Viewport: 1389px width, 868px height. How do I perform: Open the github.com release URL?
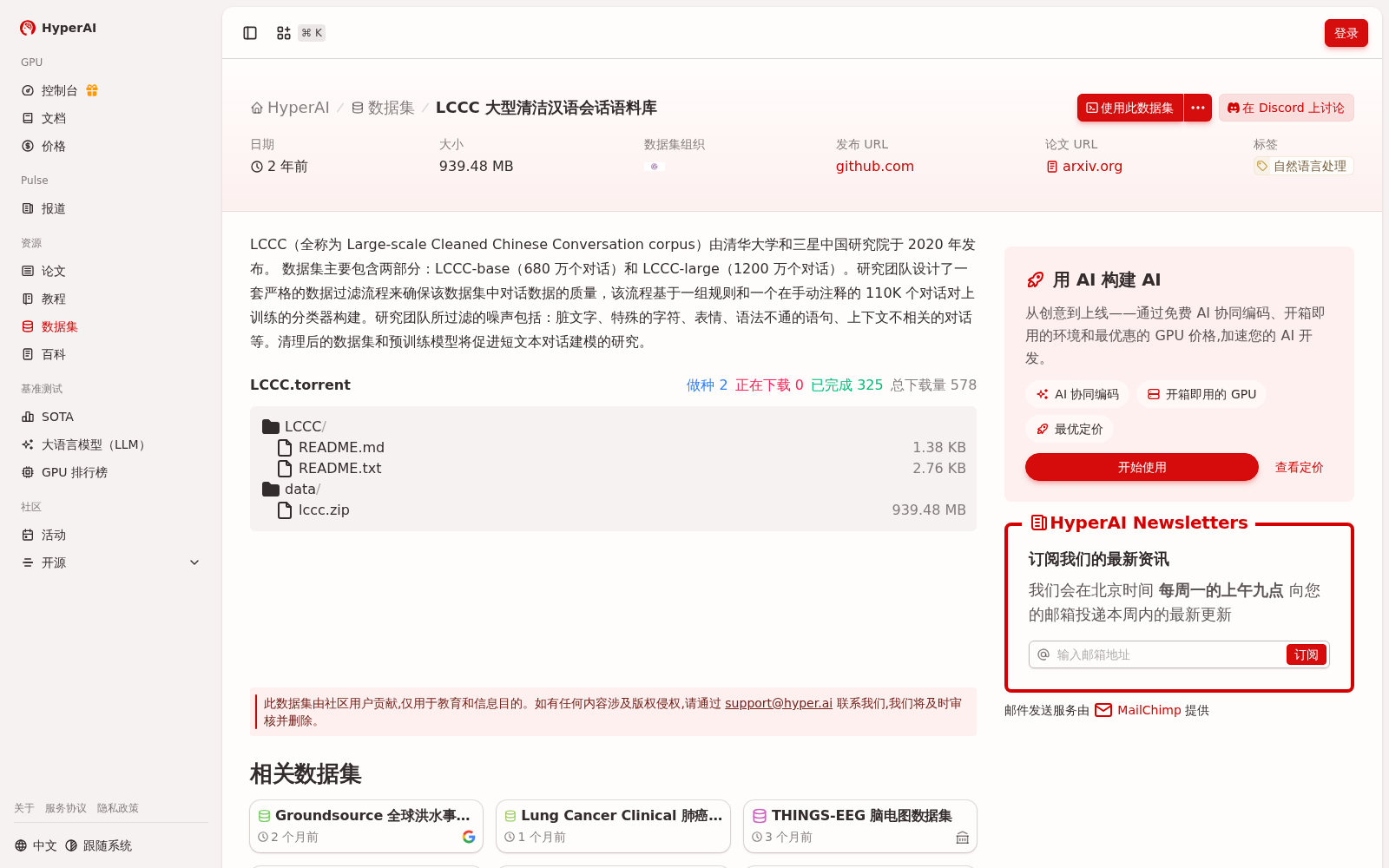[874, 166]
